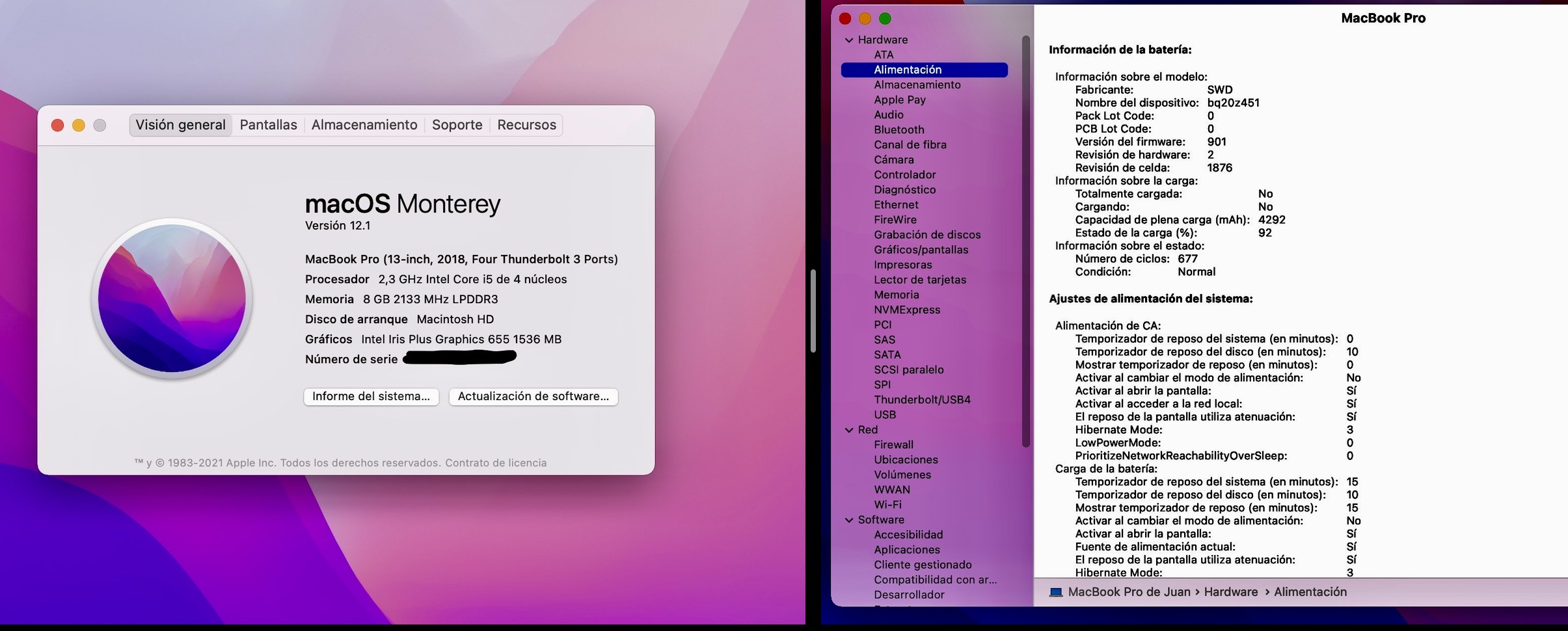1568x631 pixels.
Task: Click Actualización de software button
Action: click(534, 396)
